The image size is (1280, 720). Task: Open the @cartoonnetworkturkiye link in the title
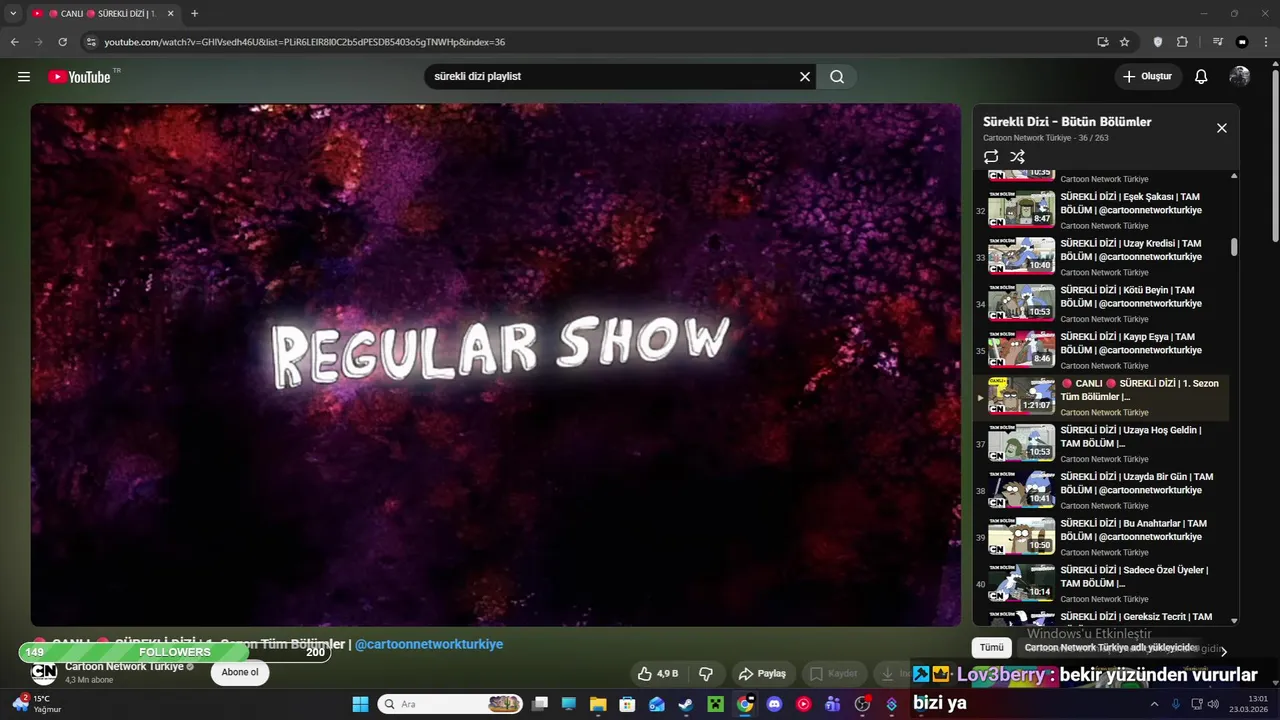click(x=429, y=644)
